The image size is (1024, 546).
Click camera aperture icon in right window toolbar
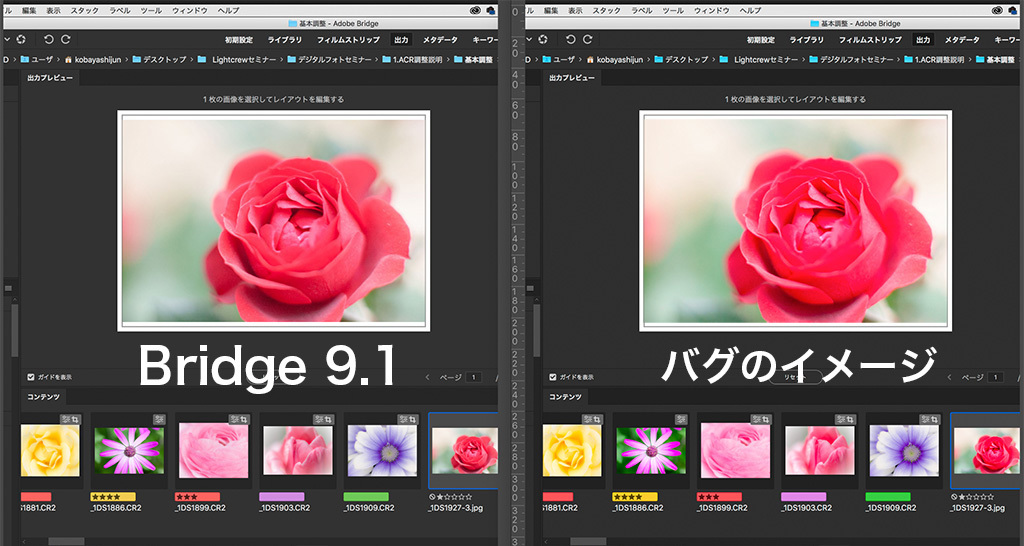tap(543, 40)
